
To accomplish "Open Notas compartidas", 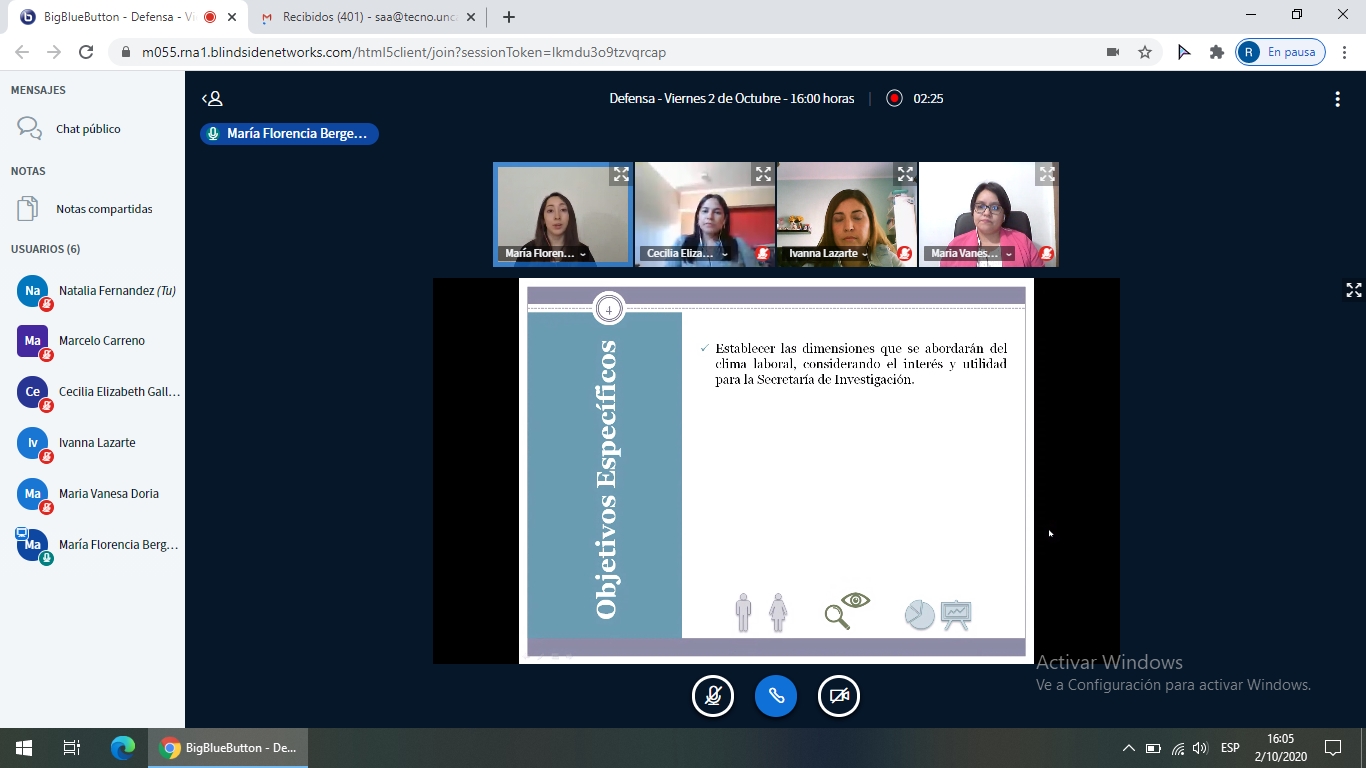I will (x=104, y=209).
